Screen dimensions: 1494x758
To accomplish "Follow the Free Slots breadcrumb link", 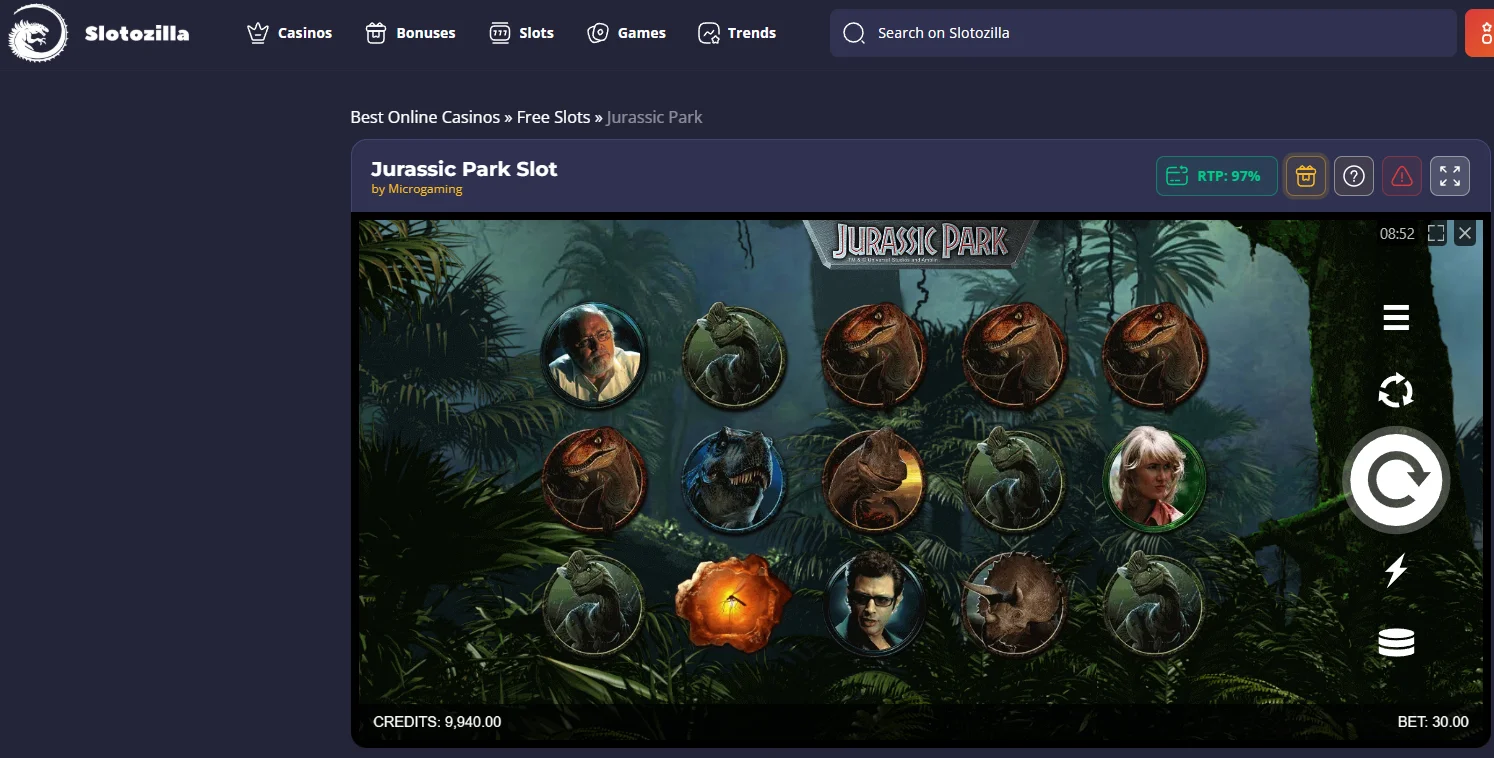I will click(x=554, y=117).
